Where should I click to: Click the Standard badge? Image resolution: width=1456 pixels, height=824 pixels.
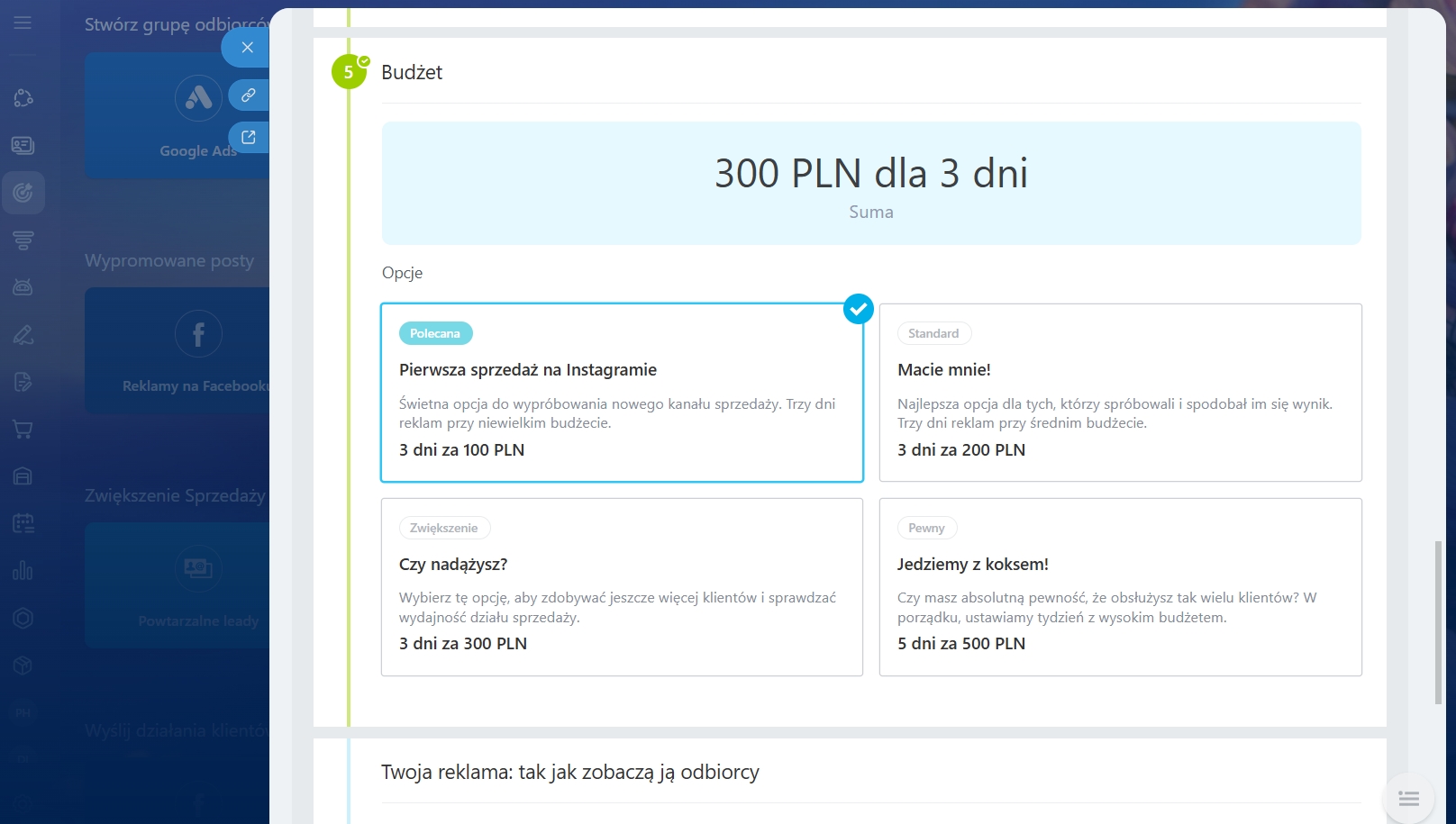933,333
